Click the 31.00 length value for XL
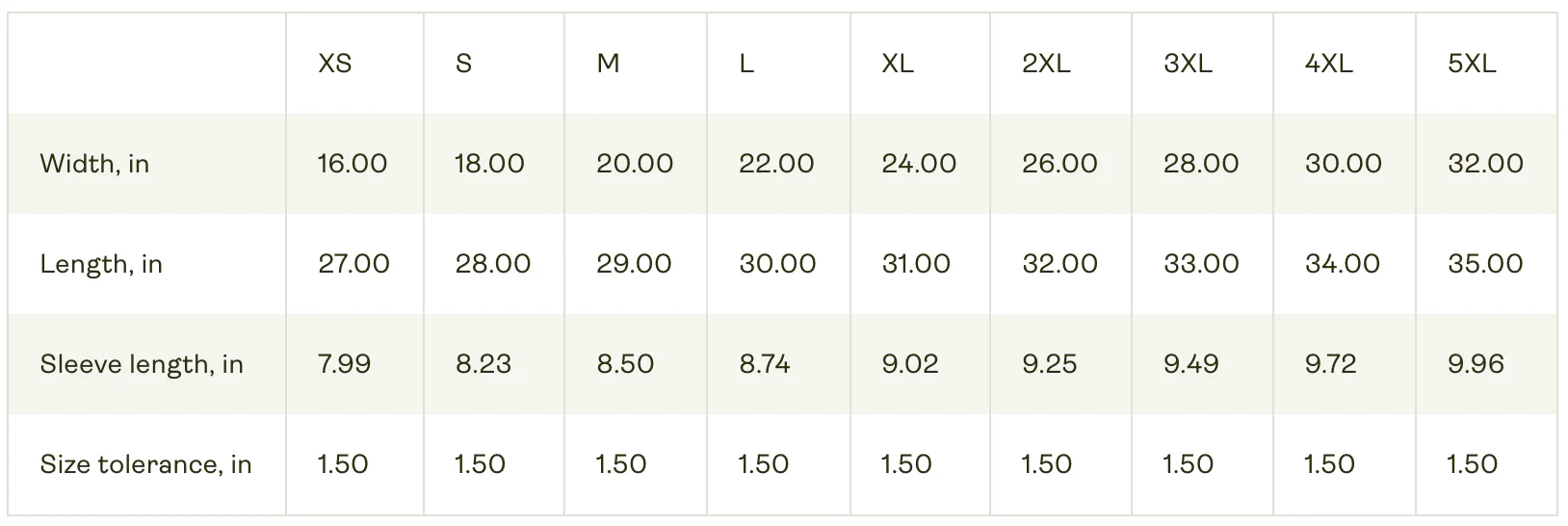Viewport: 1568px width, 526px height. click(x=916, y=264)
